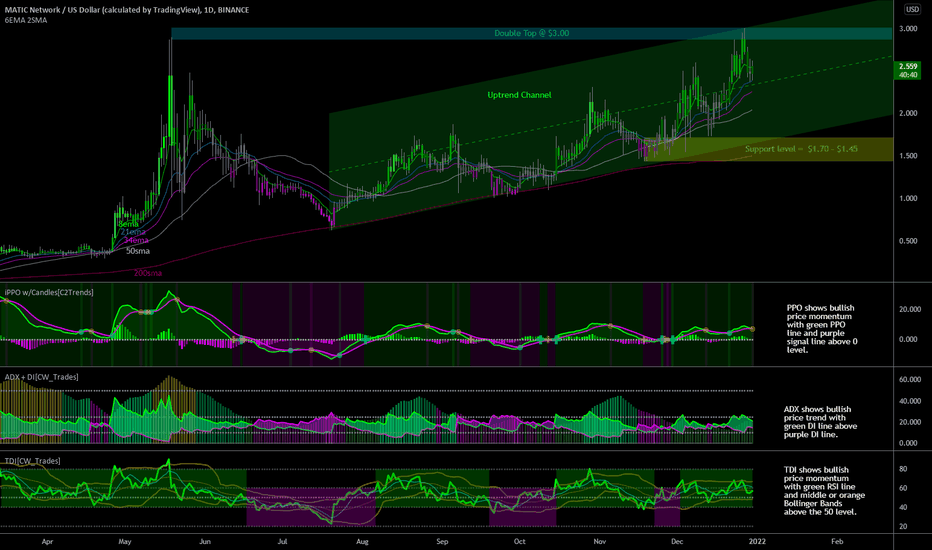Select the TDI bullish momentum note text
This screenshot has width=932, height=550.
[824, 491]
